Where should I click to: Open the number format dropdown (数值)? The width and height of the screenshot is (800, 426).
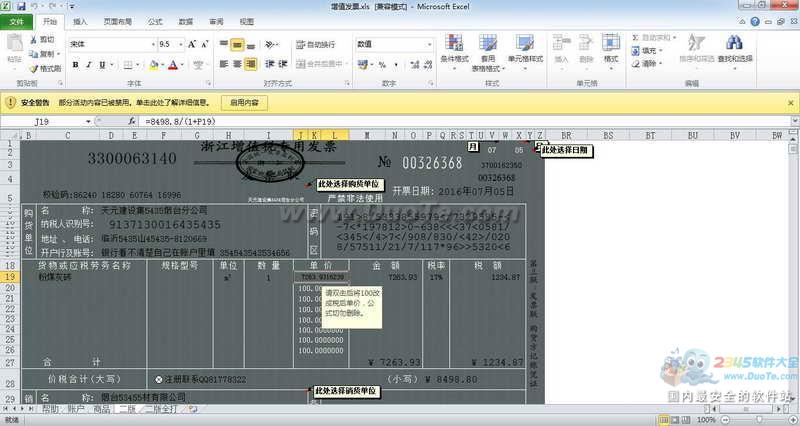point(429,44)
